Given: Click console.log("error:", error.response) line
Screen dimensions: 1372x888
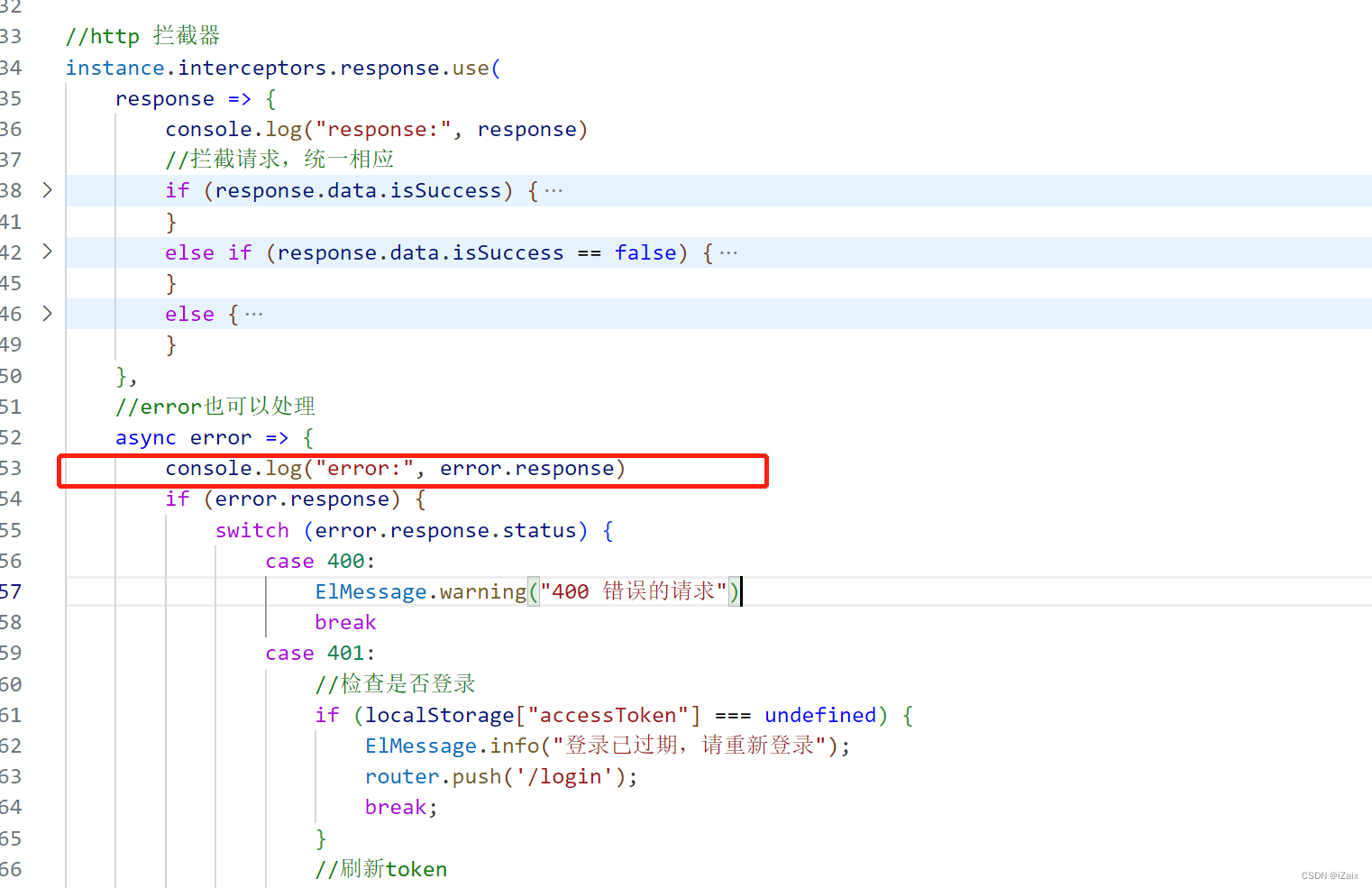Looking at the screenshot, I should [x=395, y=468].
